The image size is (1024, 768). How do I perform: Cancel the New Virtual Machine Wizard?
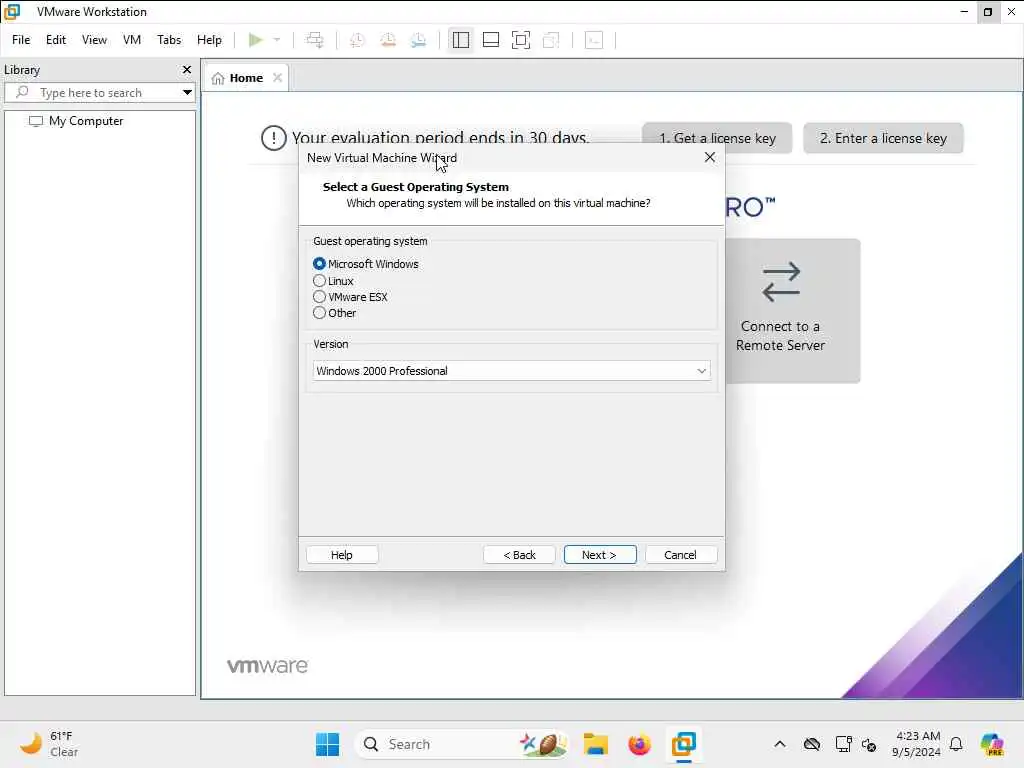coord(680,555)
